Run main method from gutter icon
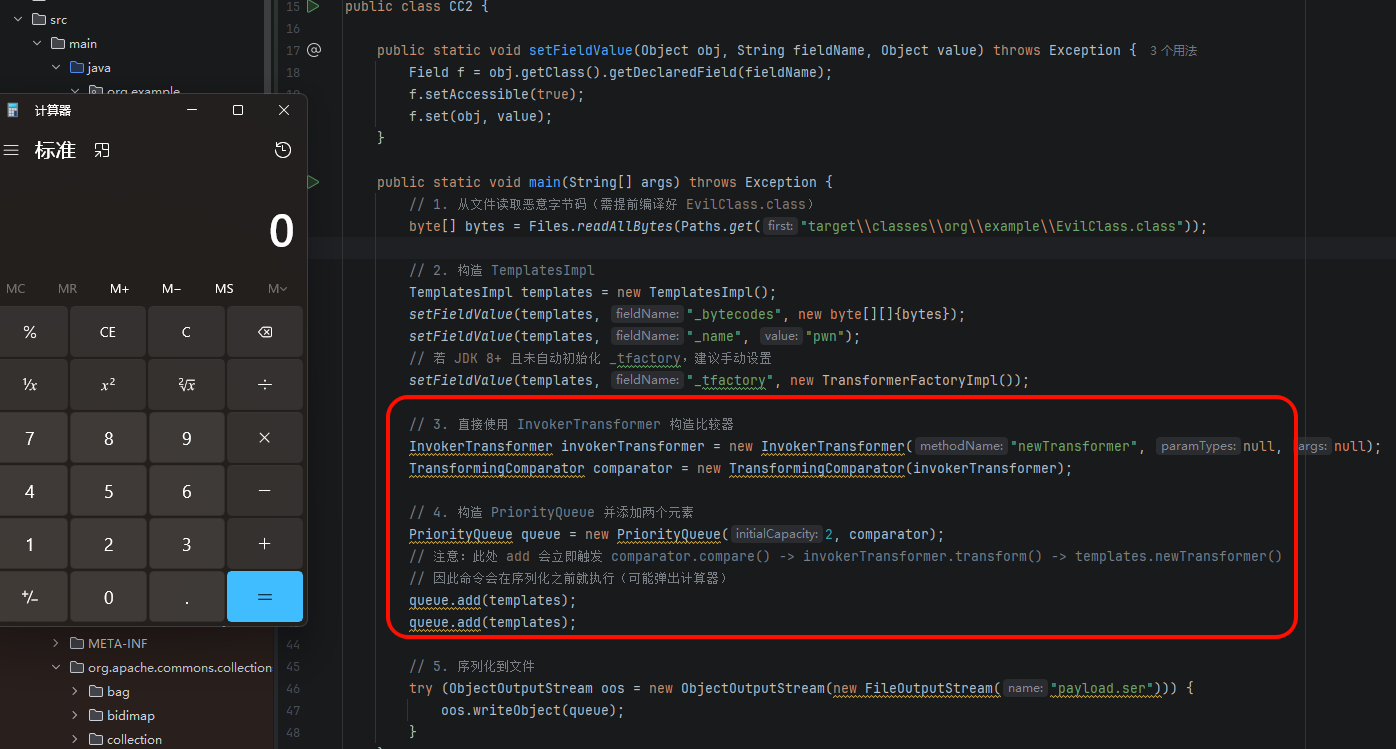1396x749 pixels. 313,182
